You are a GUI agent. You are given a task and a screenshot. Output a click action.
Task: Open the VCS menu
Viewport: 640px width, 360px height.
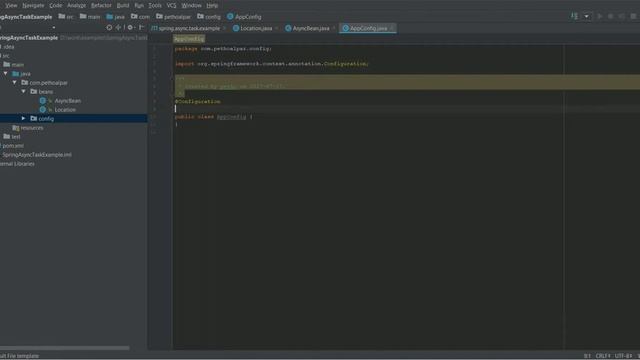coord(171,6)
